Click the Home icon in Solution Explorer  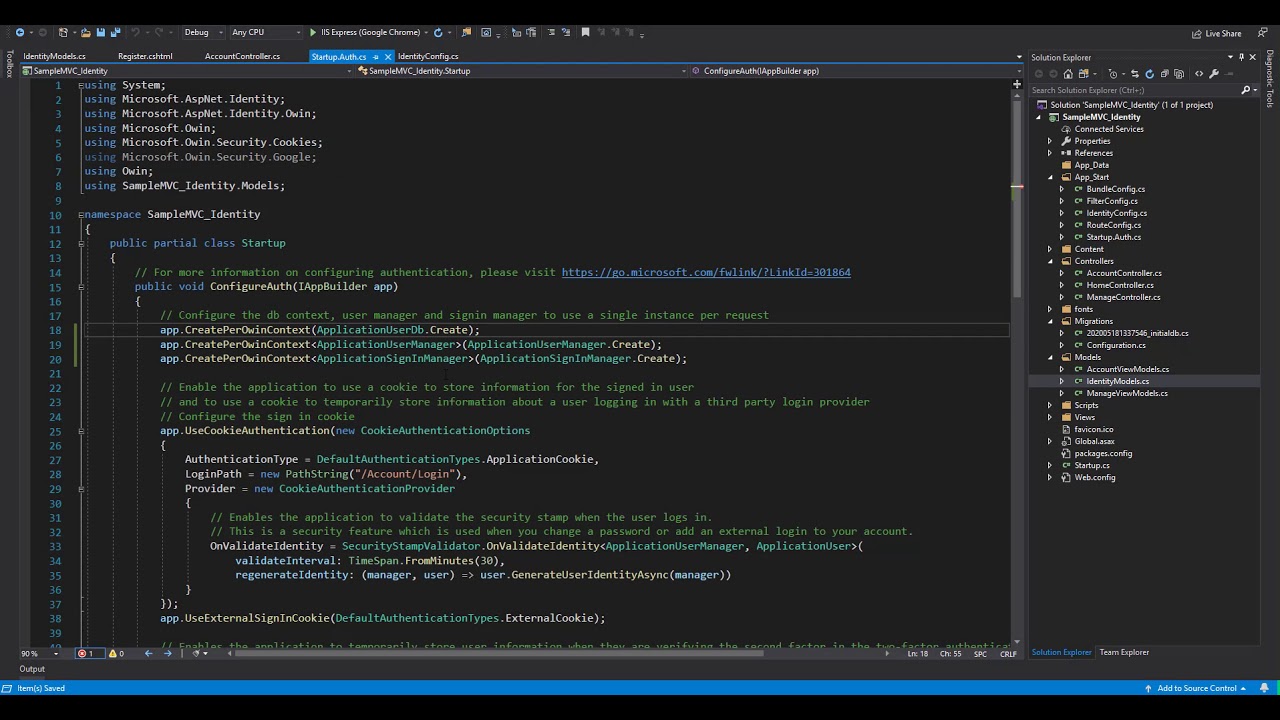pyautogui.click(x=1068, y=74)
